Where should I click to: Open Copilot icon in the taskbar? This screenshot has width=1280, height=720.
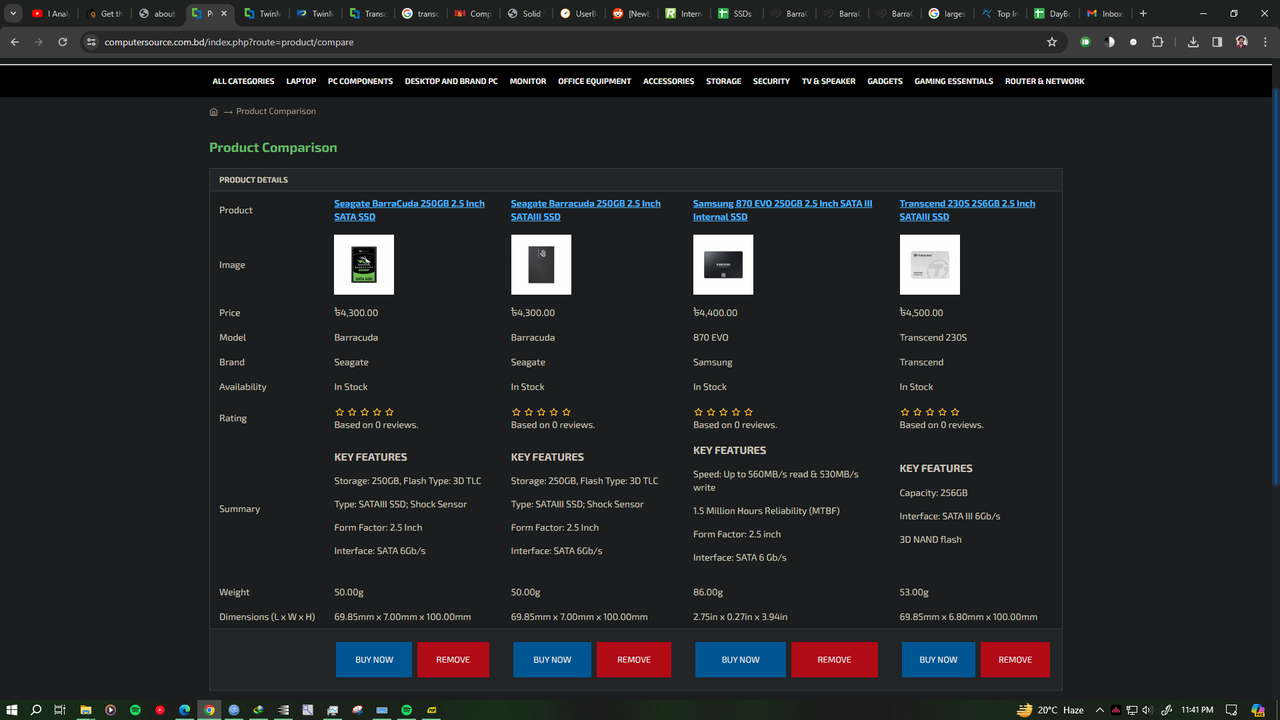(1258, 710)
